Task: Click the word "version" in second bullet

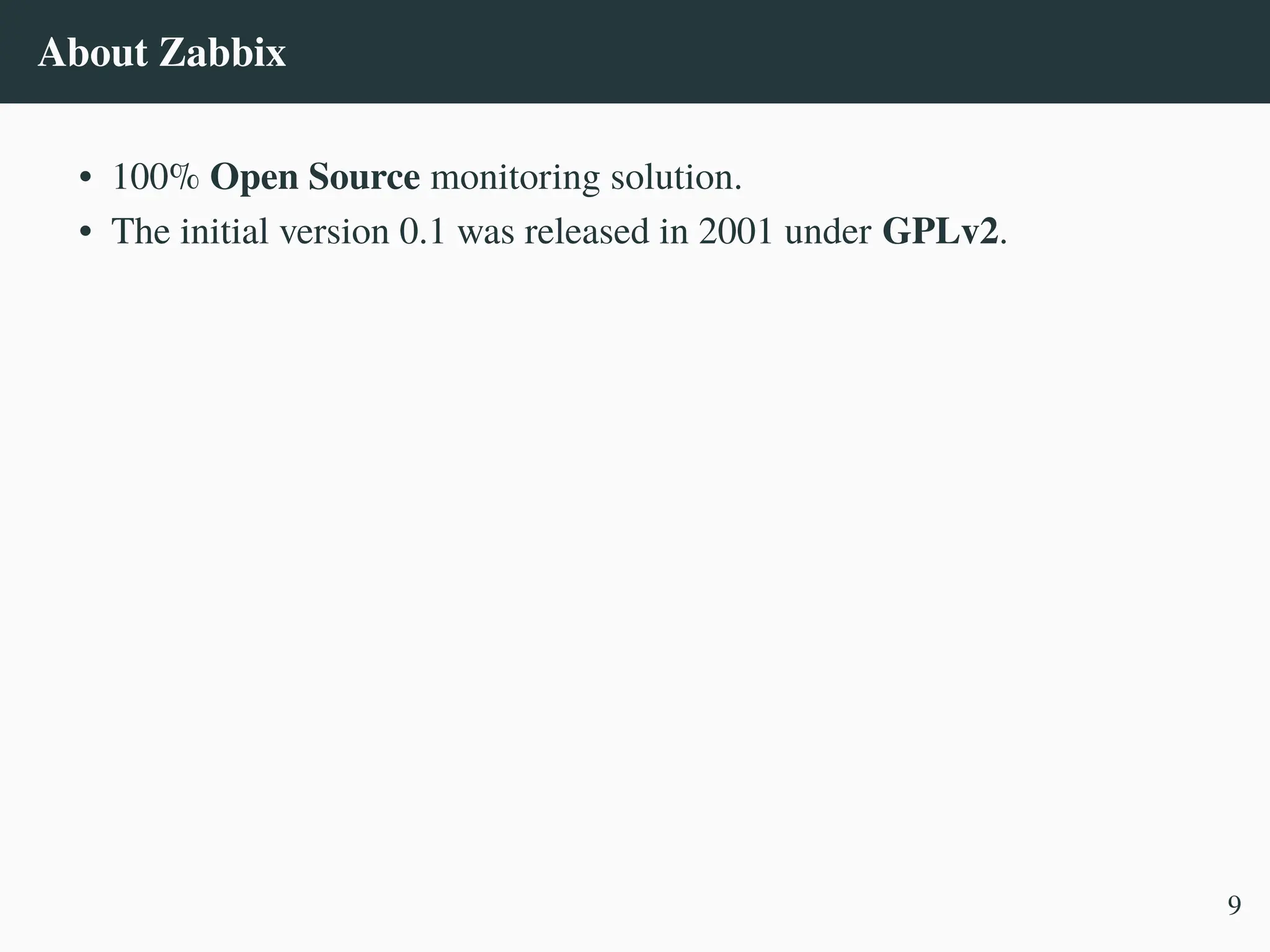Action: (334, 231)
